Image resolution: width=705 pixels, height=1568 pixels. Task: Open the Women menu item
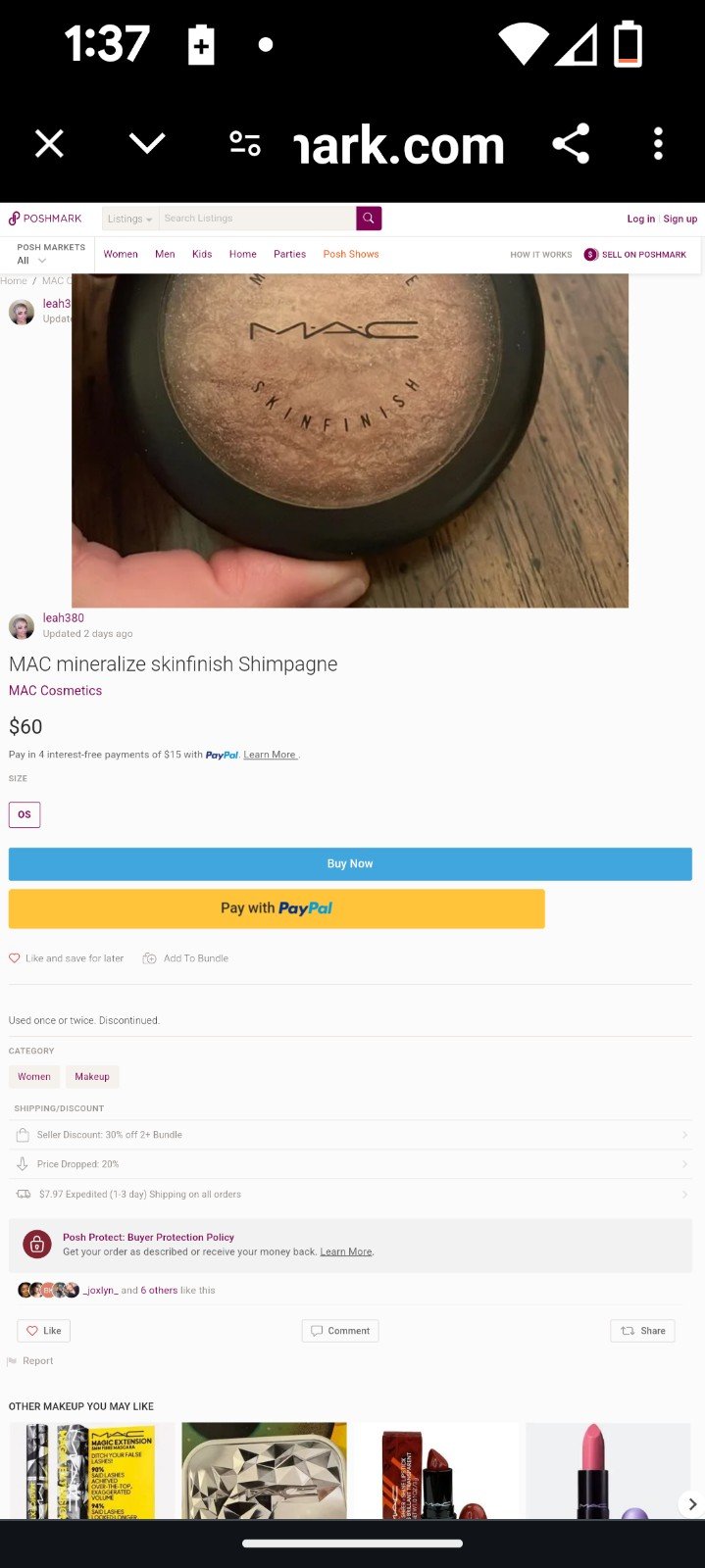point(121,254)
